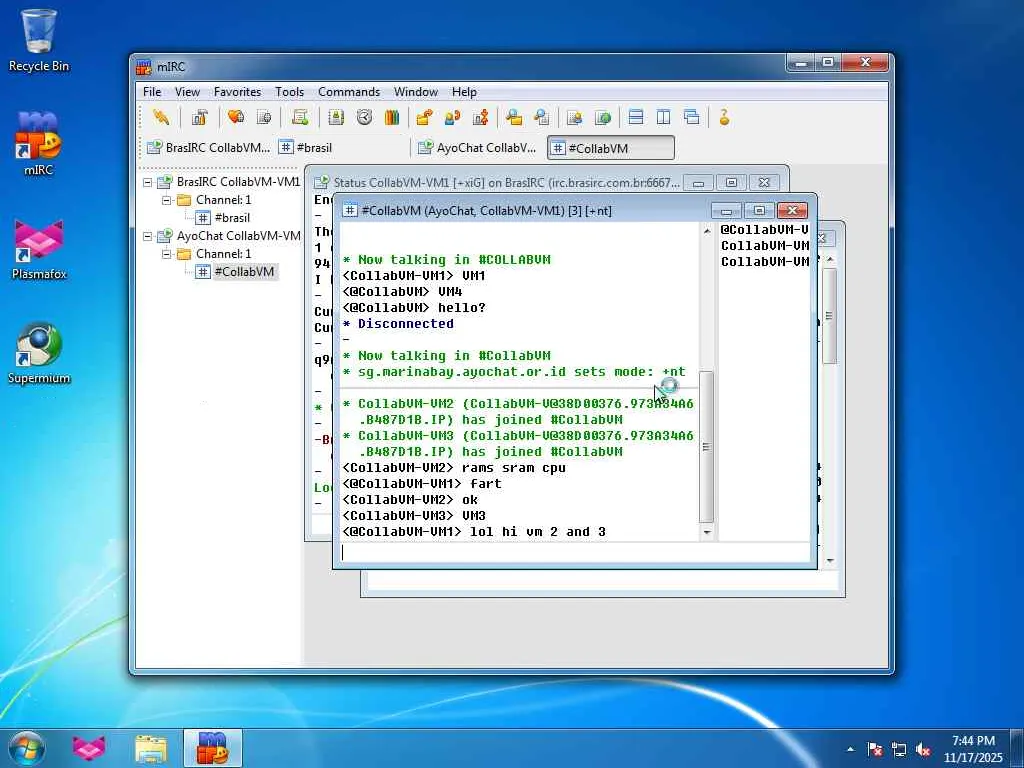The image size is (1024, 768).
Task: Click the Plasmafox taskbar icon
Action: pos(89,748)
